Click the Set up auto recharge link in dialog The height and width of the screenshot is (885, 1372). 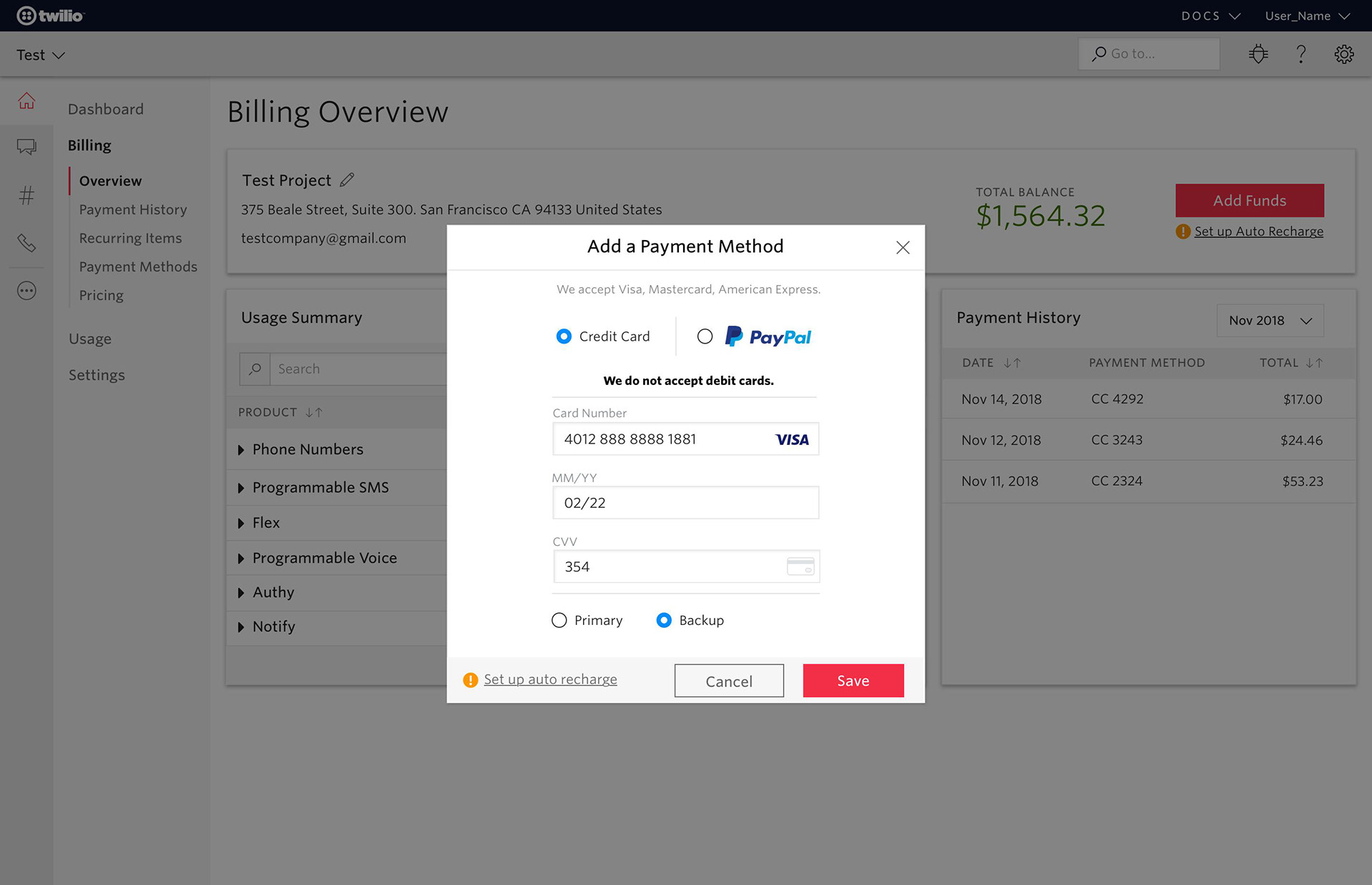click(x=550, y=679)
